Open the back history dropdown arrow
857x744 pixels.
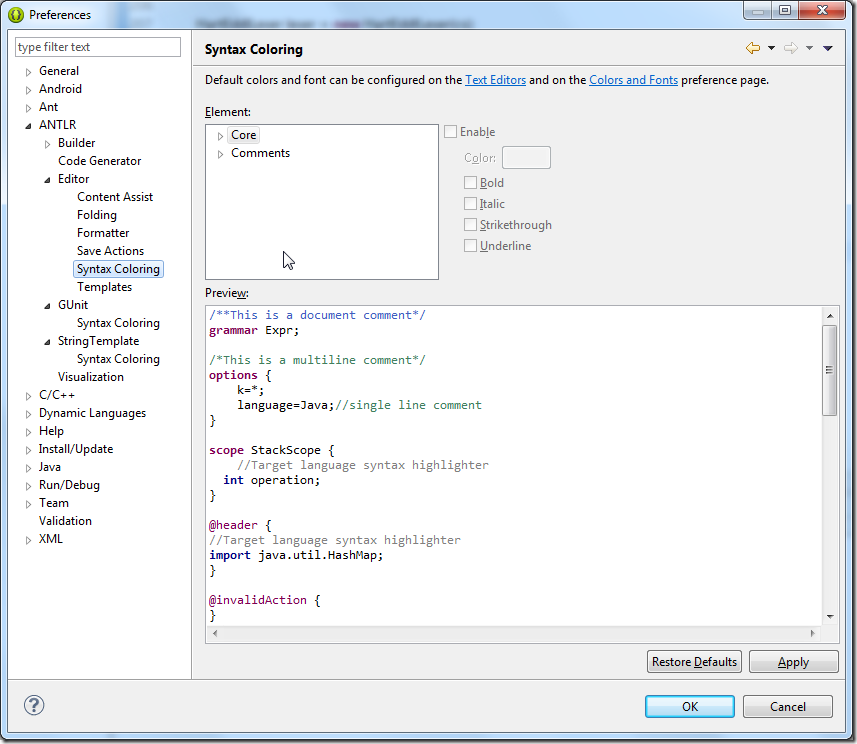tap(771, 49)
